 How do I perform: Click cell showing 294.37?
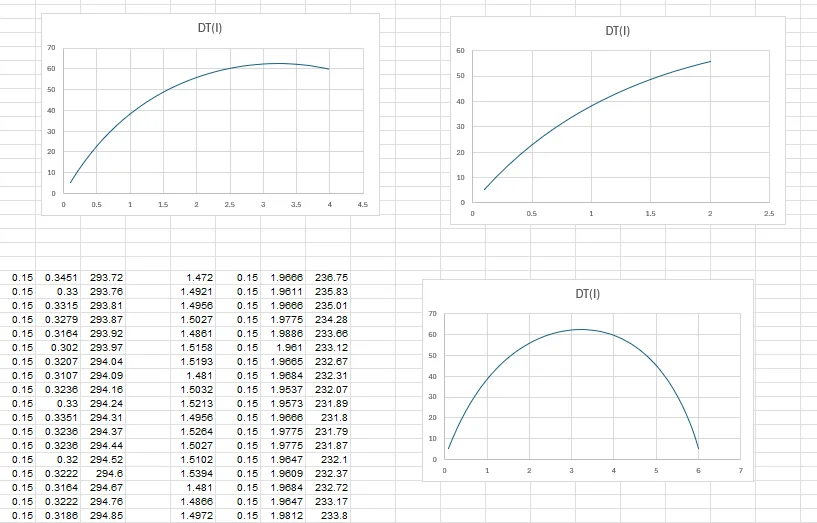(103, 432)
